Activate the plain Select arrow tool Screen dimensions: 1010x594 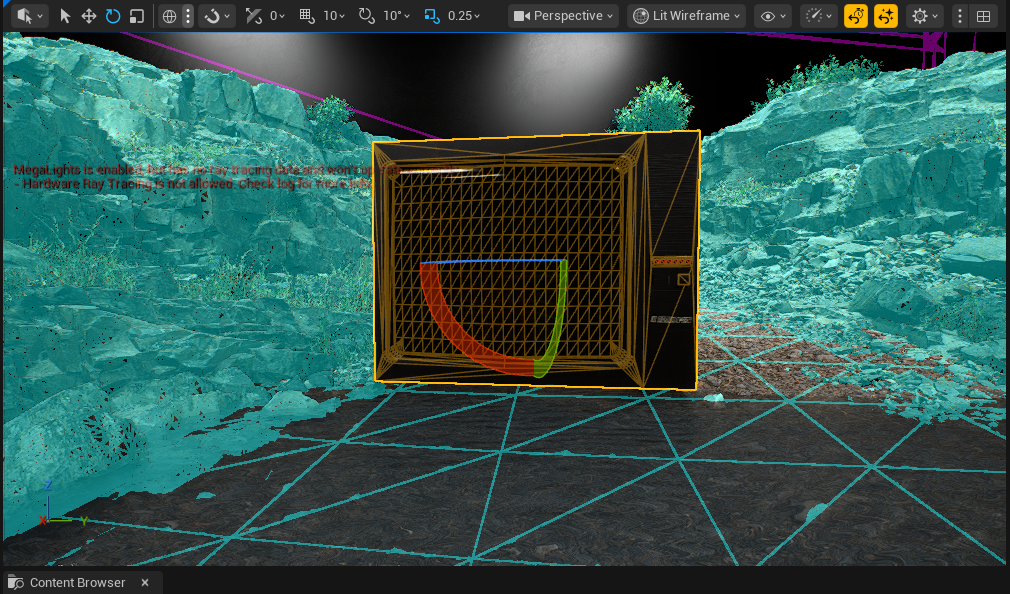[x=64, y=16]
